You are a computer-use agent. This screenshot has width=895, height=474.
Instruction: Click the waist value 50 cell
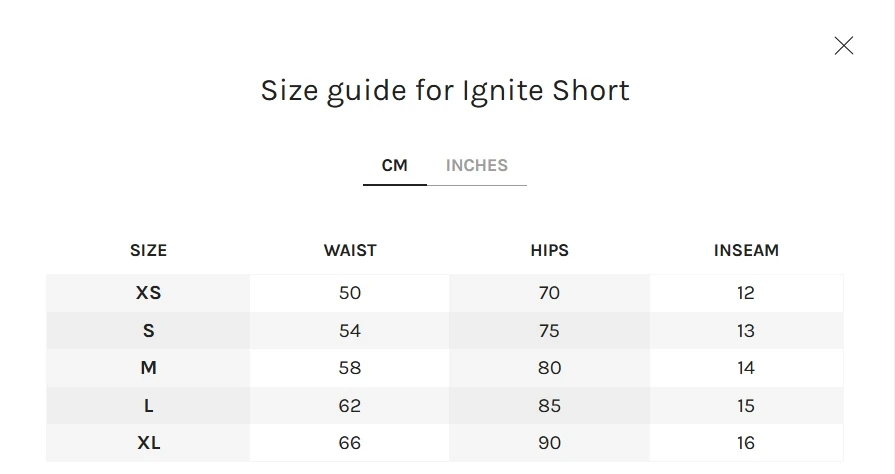[x=350, y=293]
